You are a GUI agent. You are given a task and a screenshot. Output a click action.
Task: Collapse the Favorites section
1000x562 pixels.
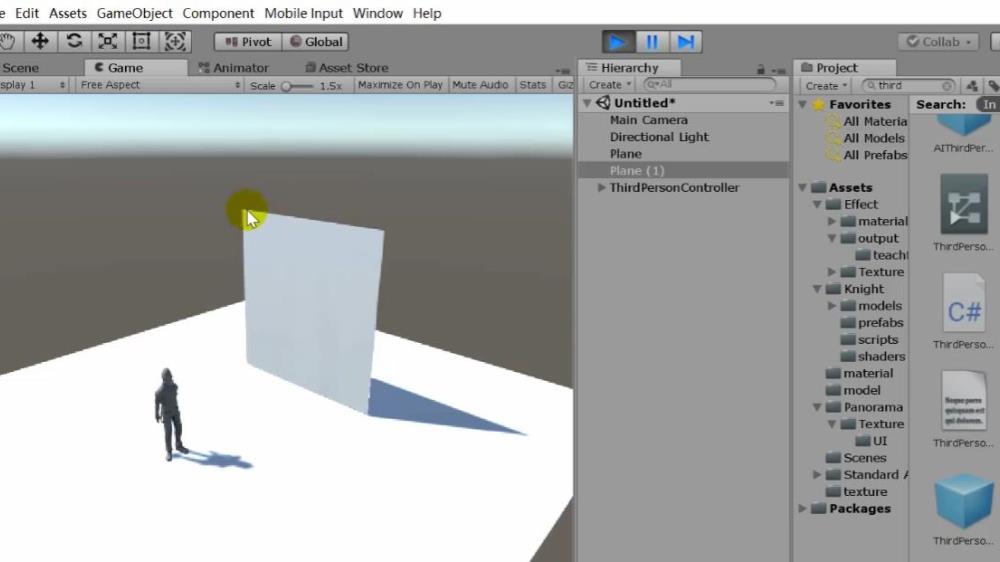coord(802,104)
